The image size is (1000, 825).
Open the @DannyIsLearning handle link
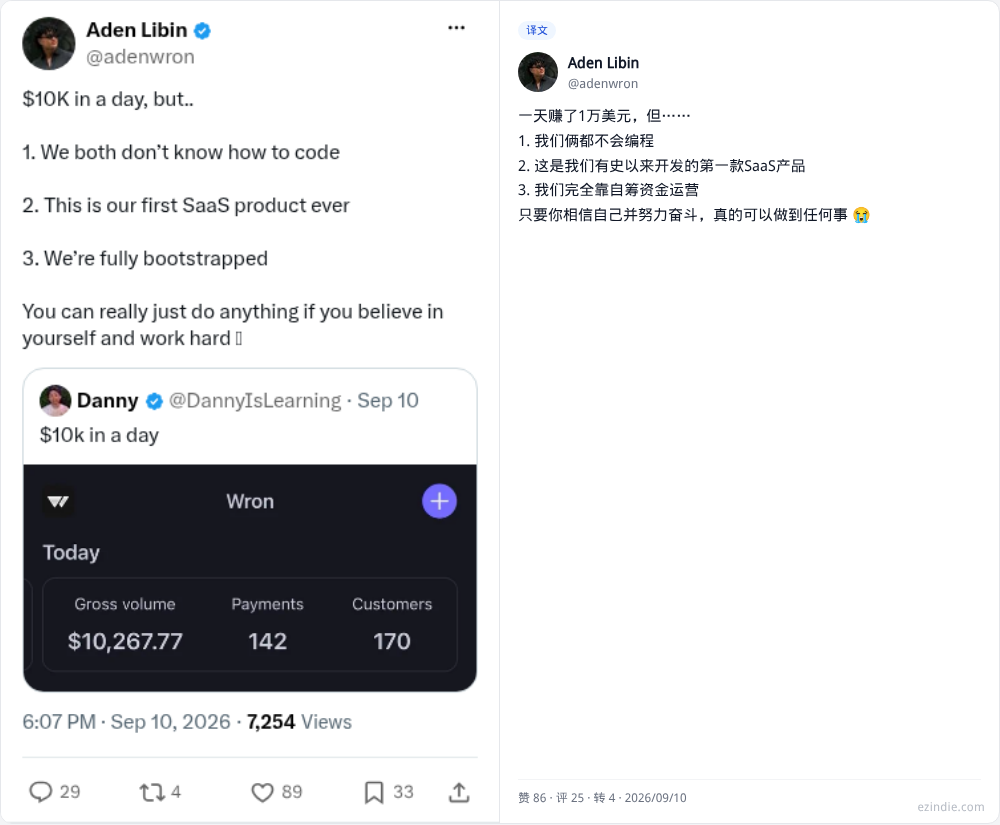point(255,400)
